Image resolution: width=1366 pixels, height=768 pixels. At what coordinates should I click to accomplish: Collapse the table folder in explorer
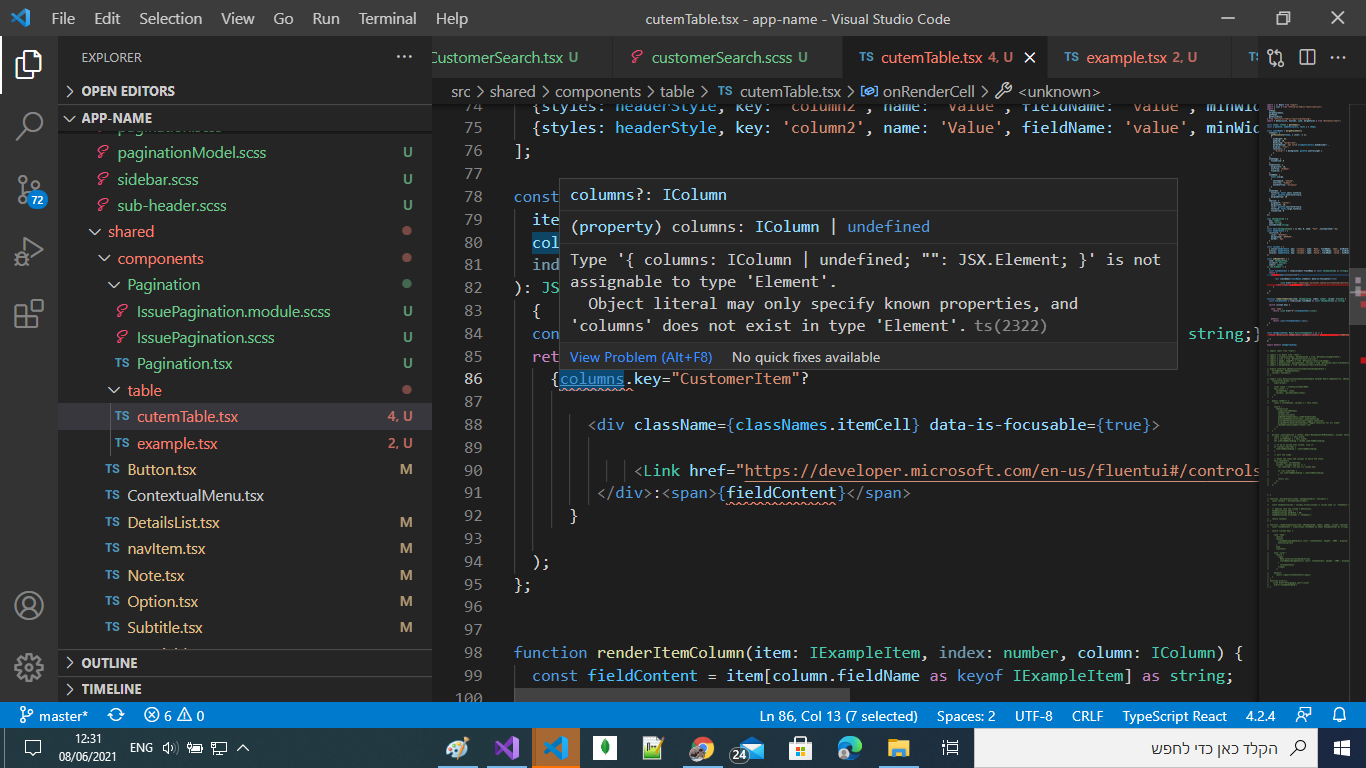(x=144, y=390)
